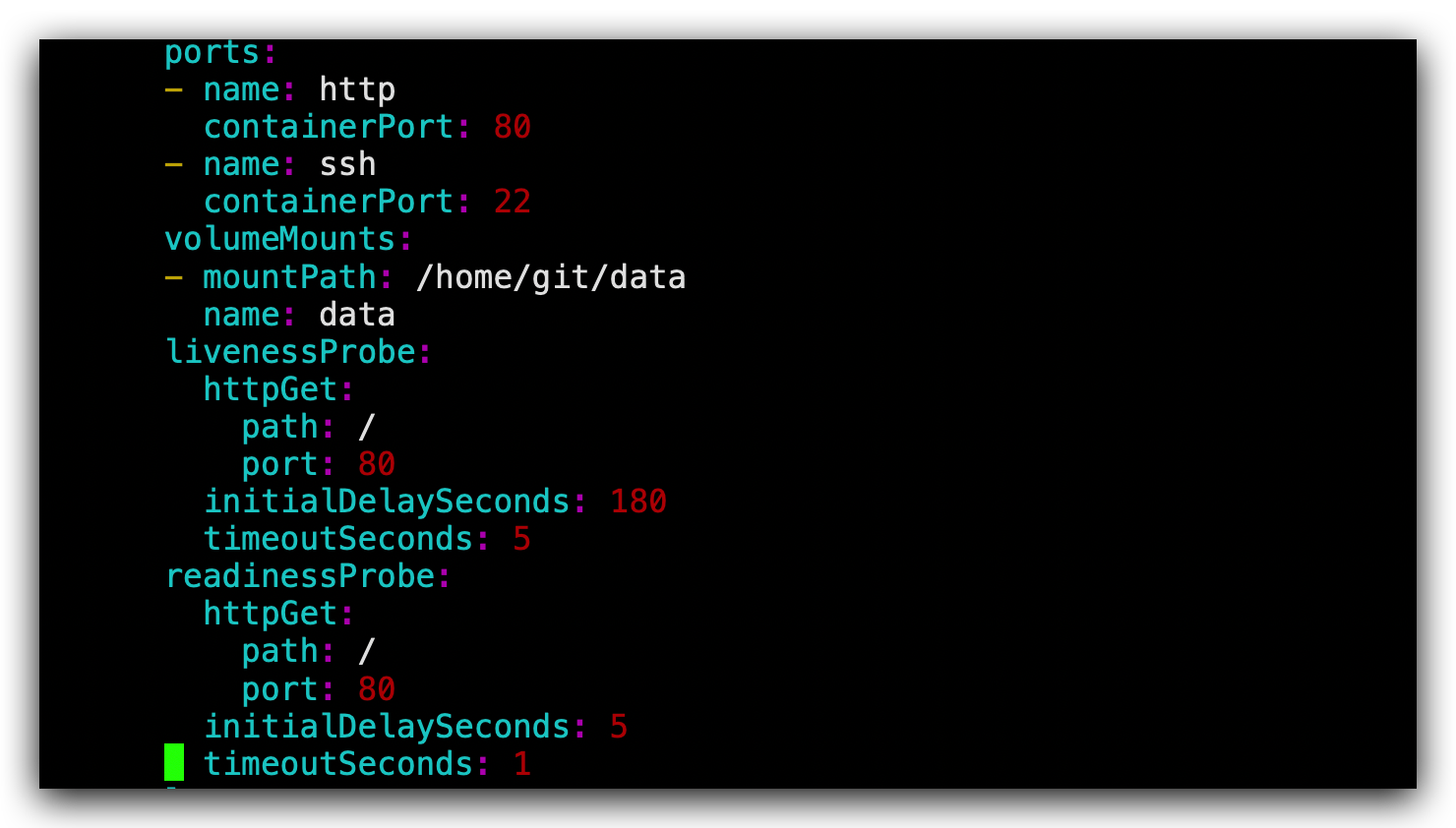The height and width of the screenshot is (828, 1456).
Task: Click the "readinessProbe" key
Action: [300, 576]
